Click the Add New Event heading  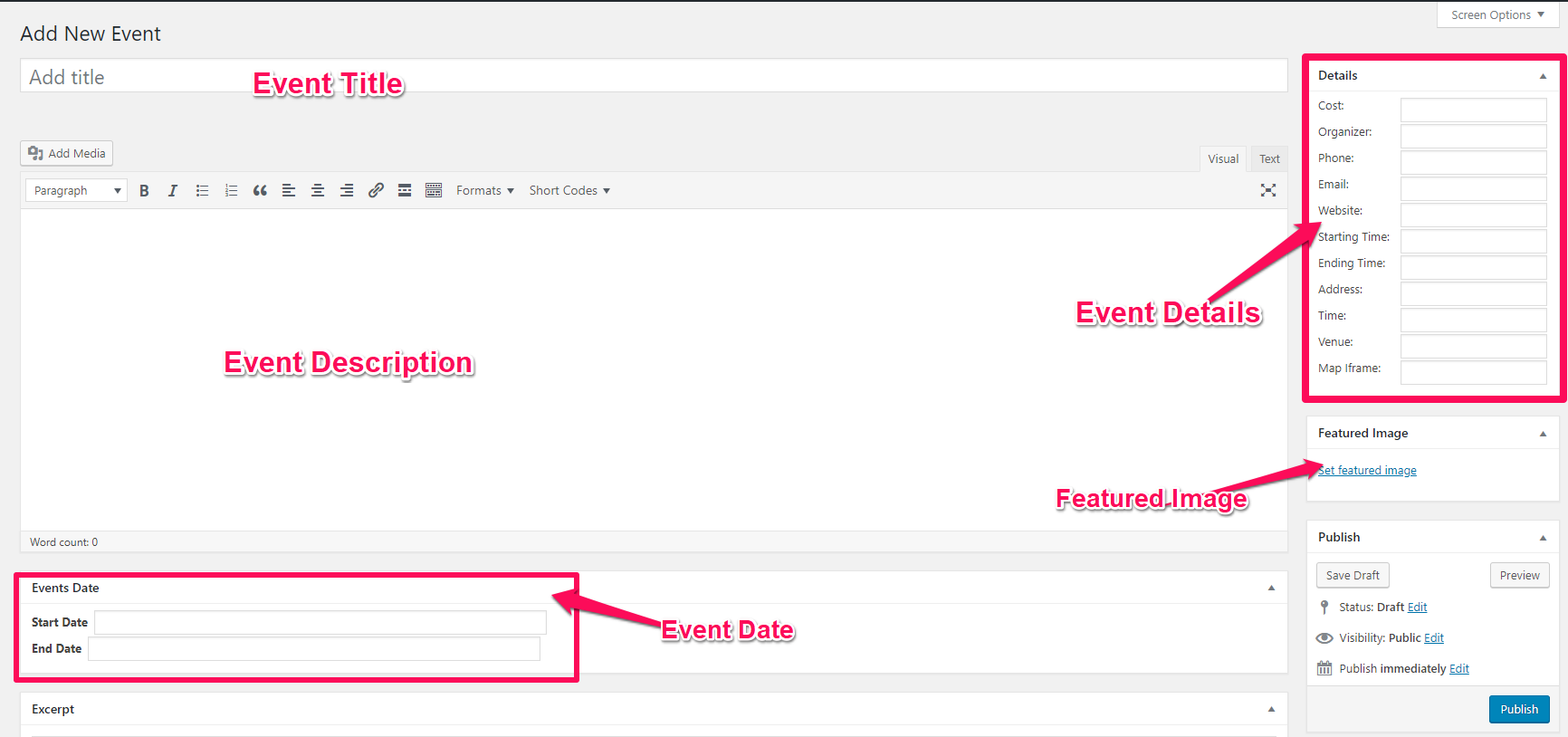(x=91, y=33)
